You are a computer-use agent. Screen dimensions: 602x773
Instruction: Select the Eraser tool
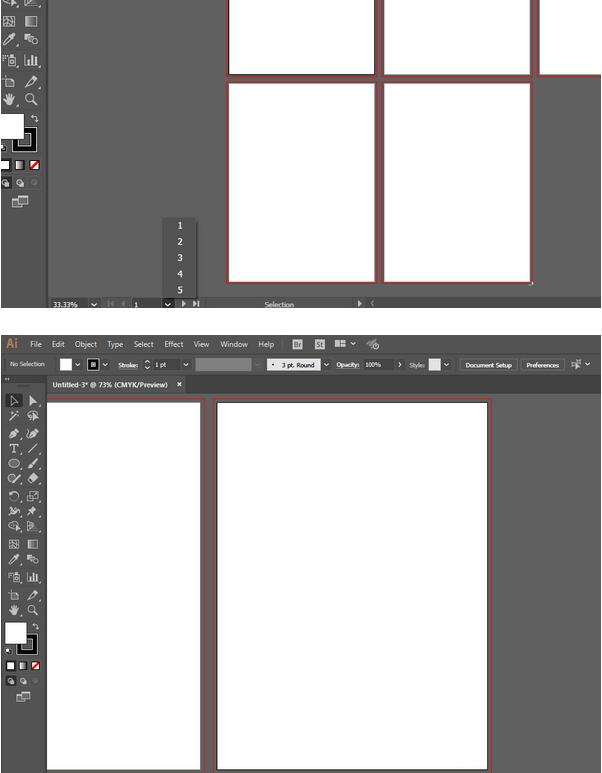tap(33, 479)
